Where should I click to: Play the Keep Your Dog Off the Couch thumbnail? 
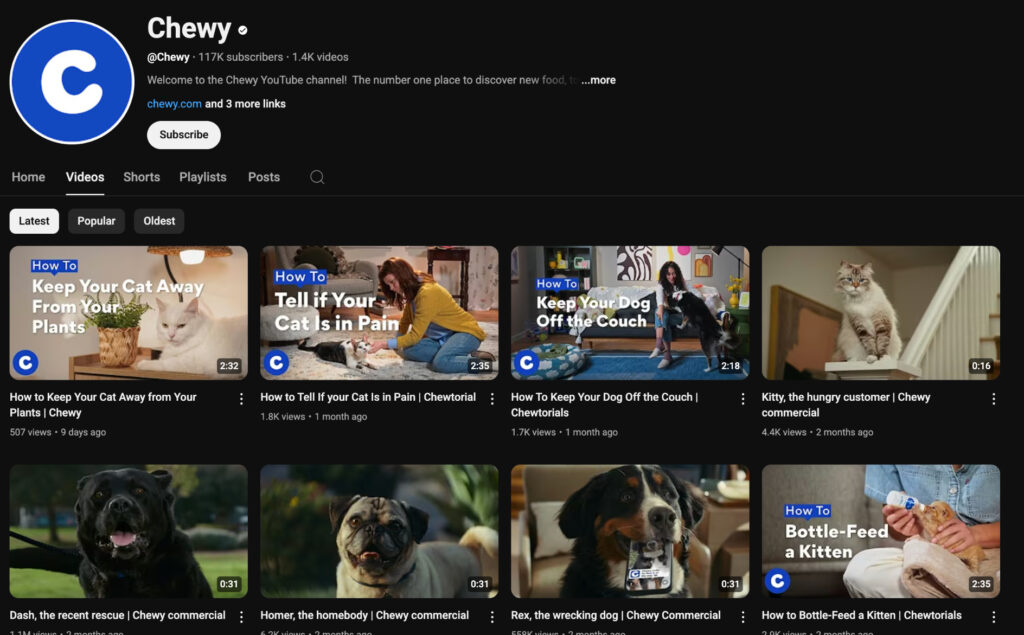coord(630,313)
